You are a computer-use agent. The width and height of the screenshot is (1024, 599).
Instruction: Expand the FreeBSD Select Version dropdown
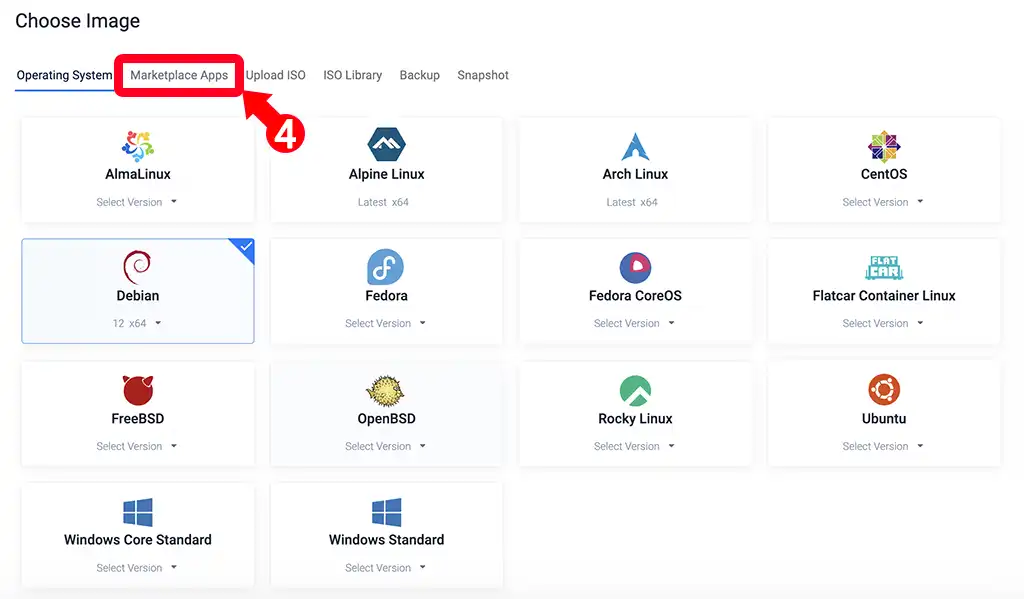coord(136,446)
